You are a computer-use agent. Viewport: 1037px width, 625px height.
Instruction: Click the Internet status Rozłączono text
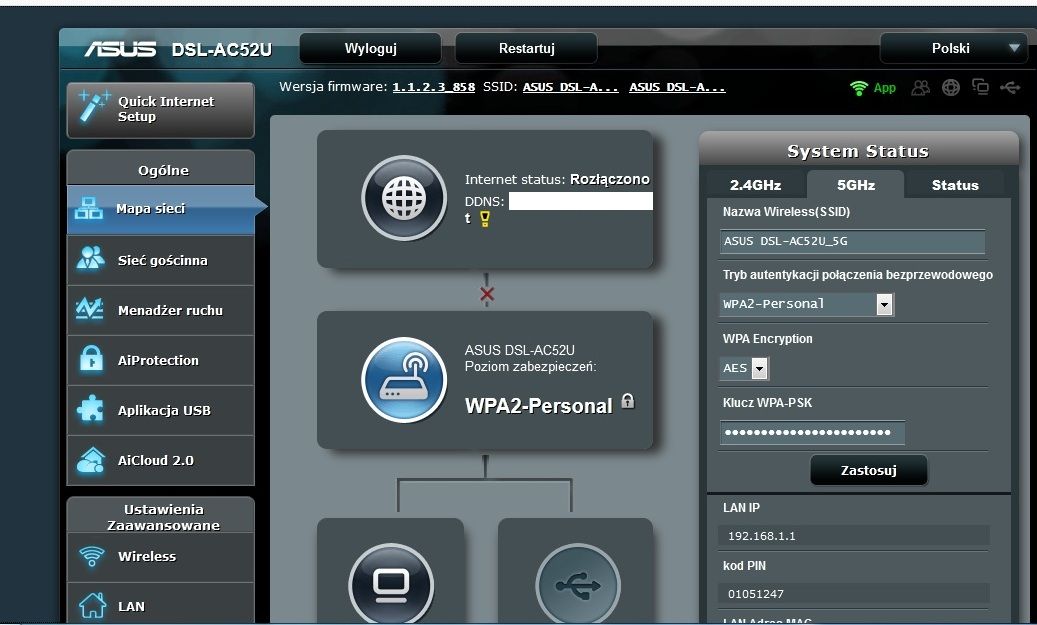(x=609, y=179)
